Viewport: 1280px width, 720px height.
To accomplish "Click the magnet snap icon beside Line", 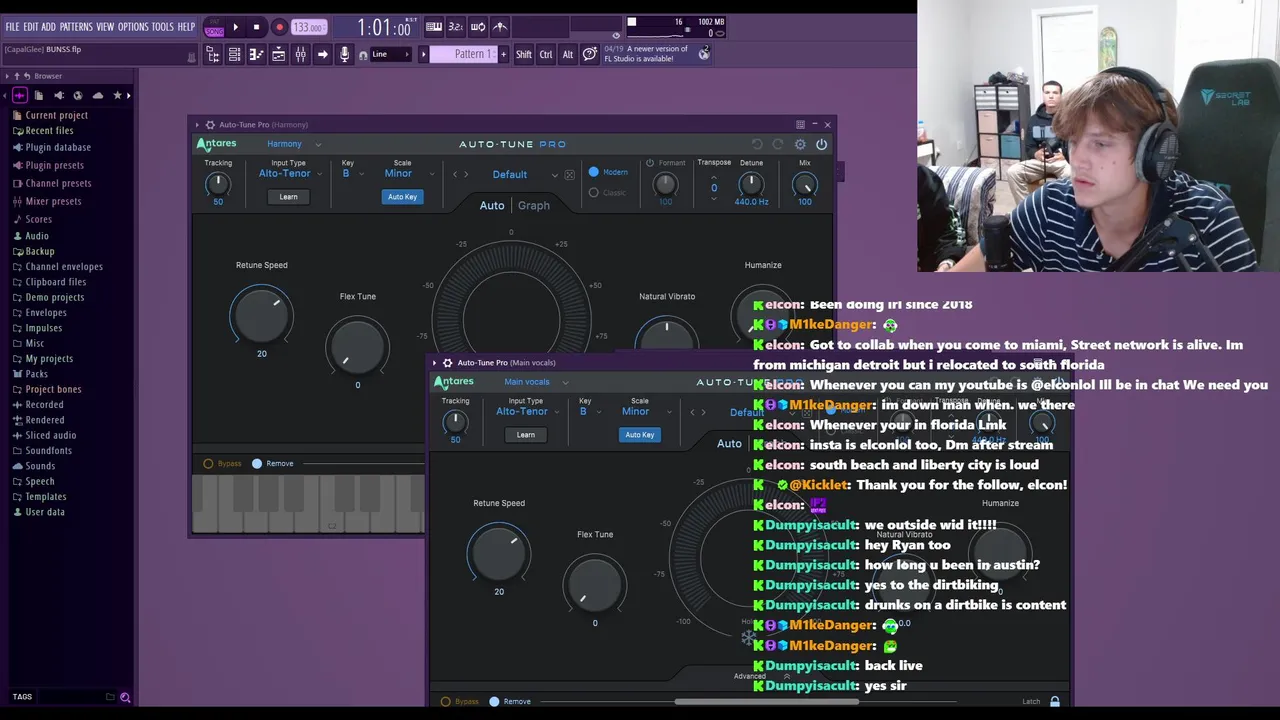I will [x=363, y=56].
